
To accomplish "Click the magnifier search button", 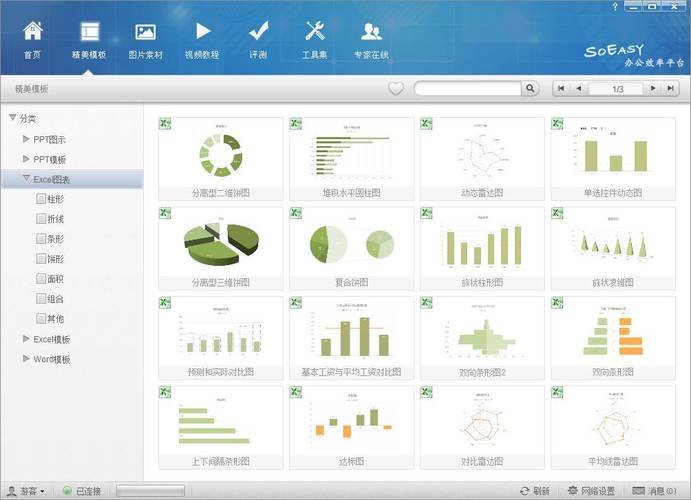I will tap(531, 89).
